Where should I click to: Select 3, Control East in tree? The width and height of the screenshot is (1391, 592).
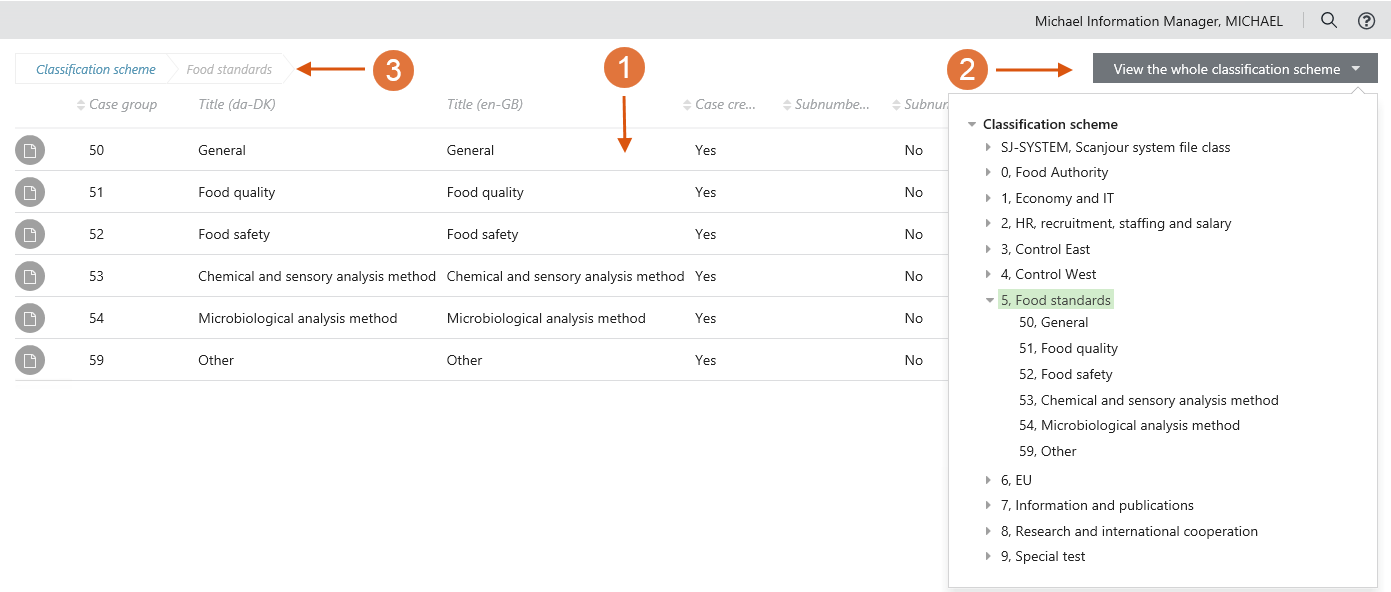(1045, 249)
